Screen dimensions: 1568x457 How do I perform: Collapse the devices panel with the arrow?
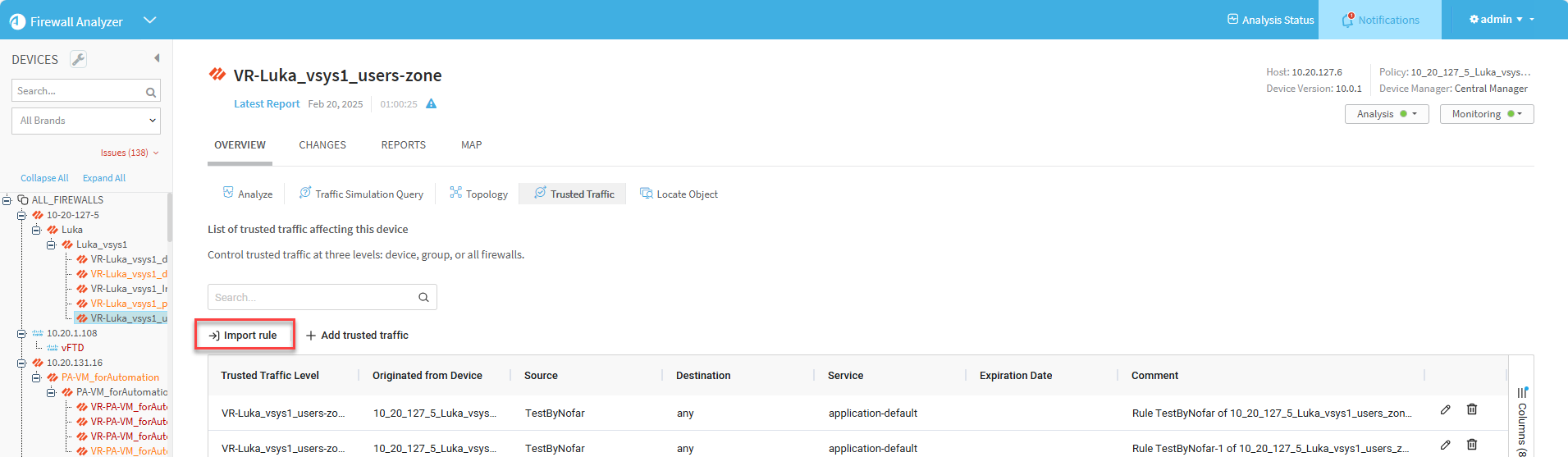click(157, 58)
